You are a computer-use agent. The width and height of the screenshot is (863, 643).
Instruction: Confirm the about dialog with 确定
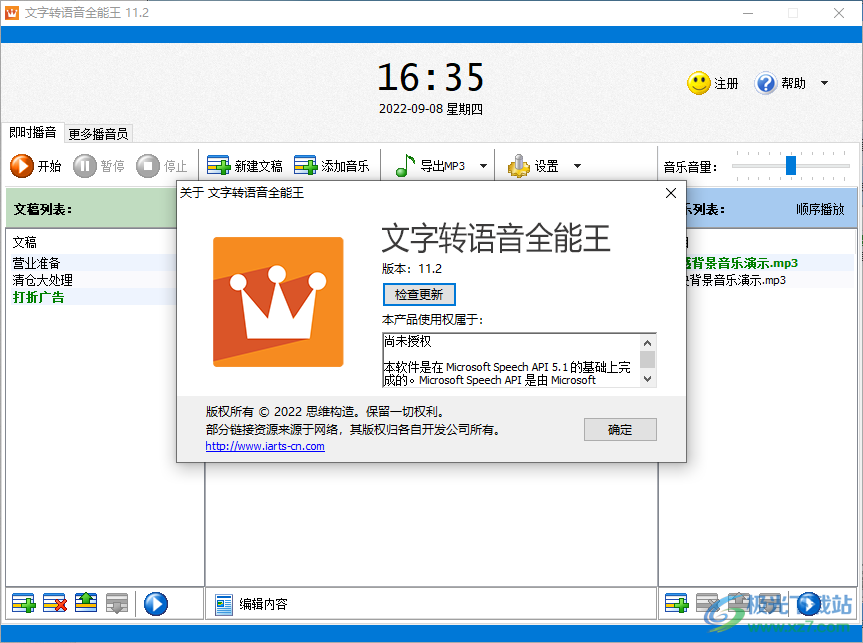point(620,429)
